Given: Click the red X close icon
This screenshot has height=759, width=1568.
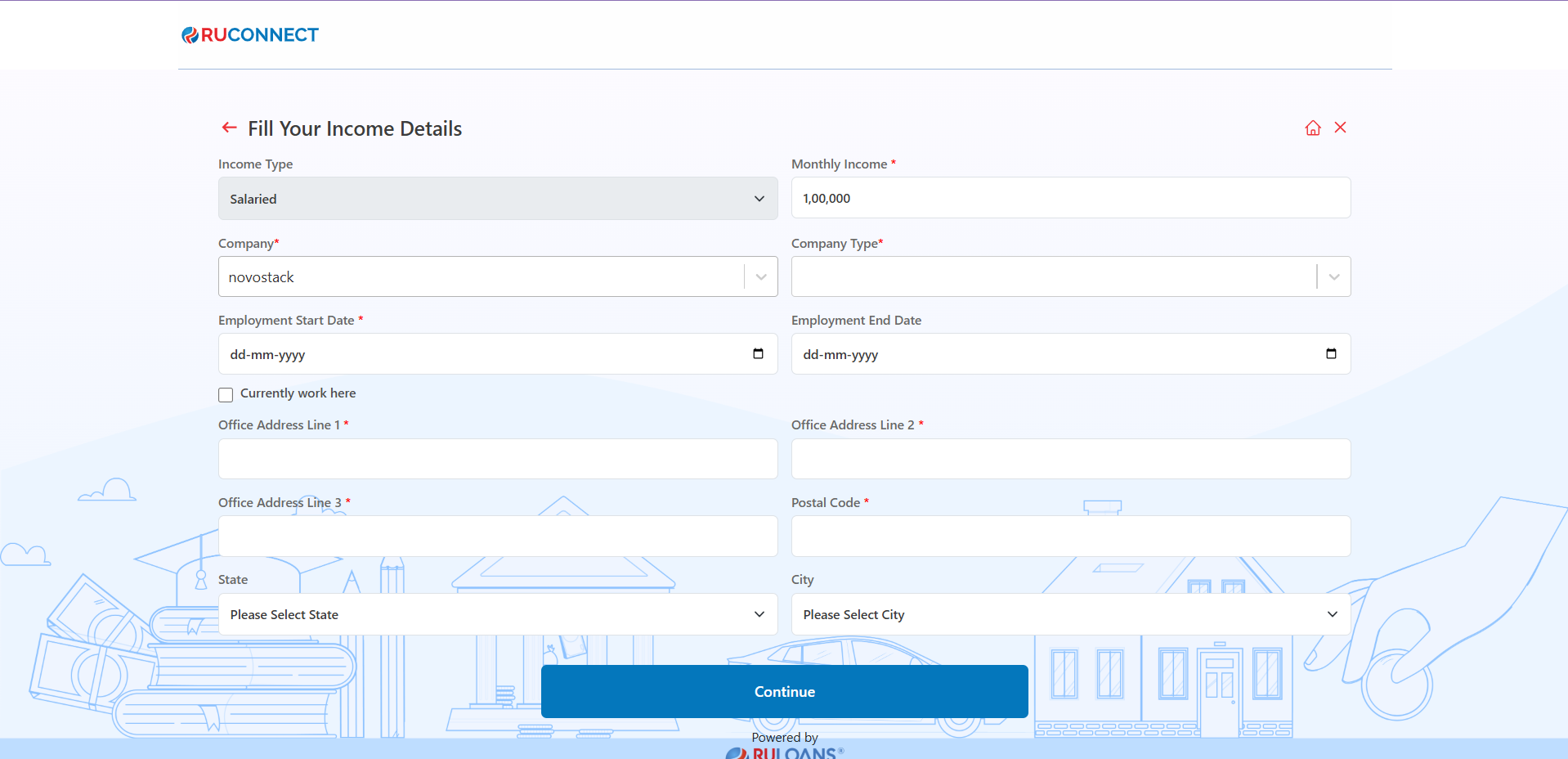Looking at the screenshot, I should [1341, 128].
